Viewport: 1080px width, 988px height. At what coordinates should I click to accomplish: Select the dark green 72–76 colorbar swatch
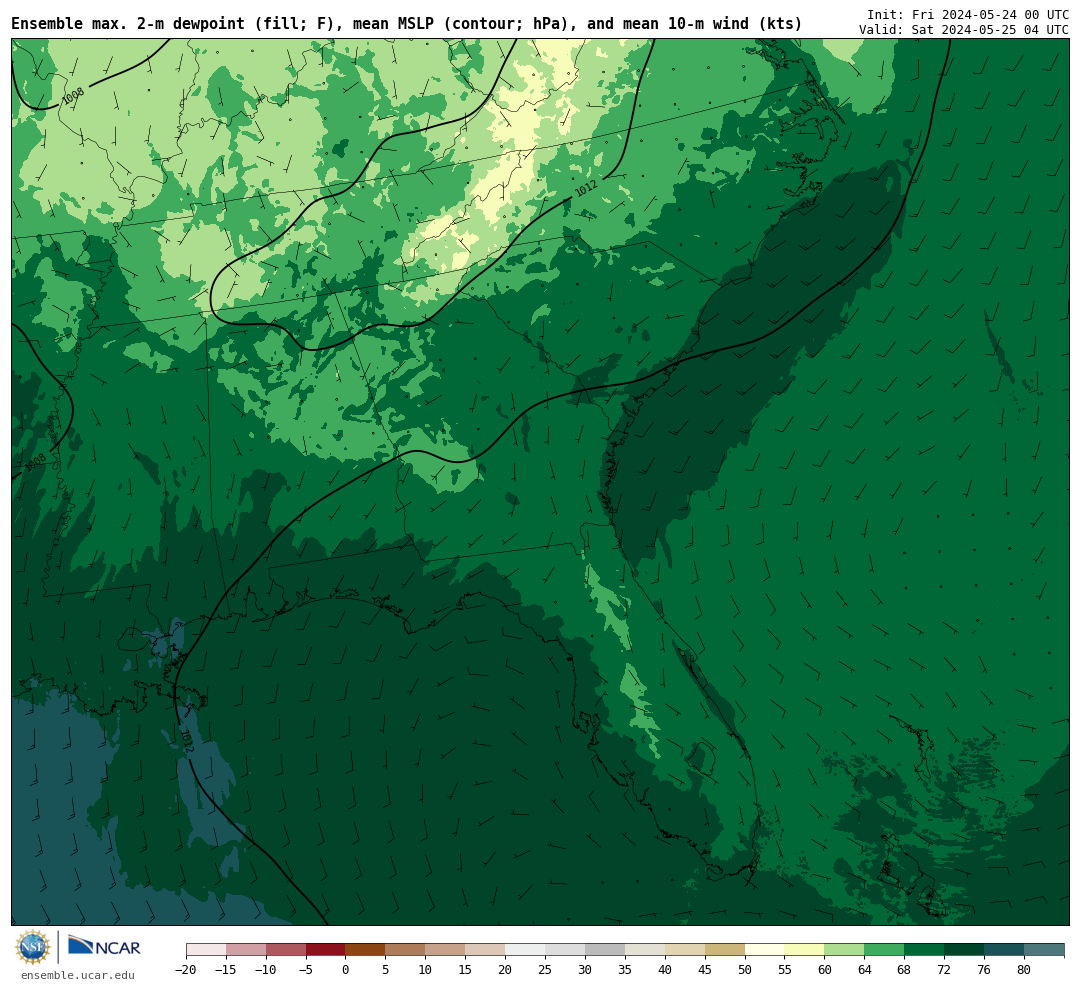pyautogui.click(x=964, y=950)
